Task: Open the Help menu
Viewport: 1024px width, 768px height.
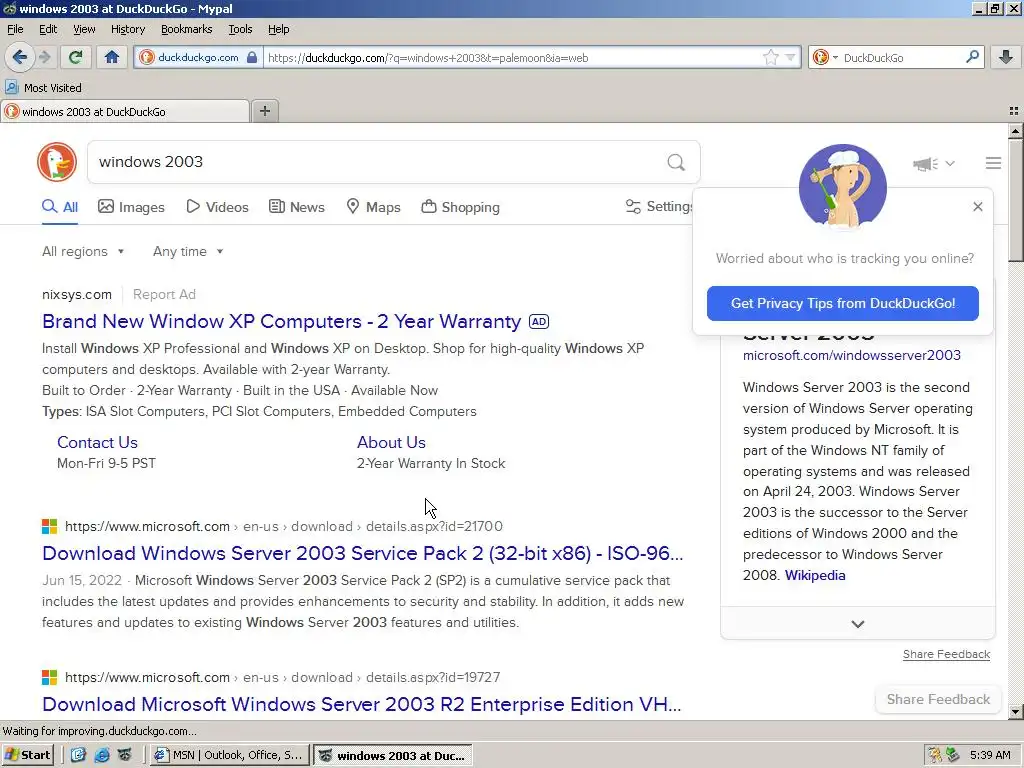Action: tap(278, 29)
